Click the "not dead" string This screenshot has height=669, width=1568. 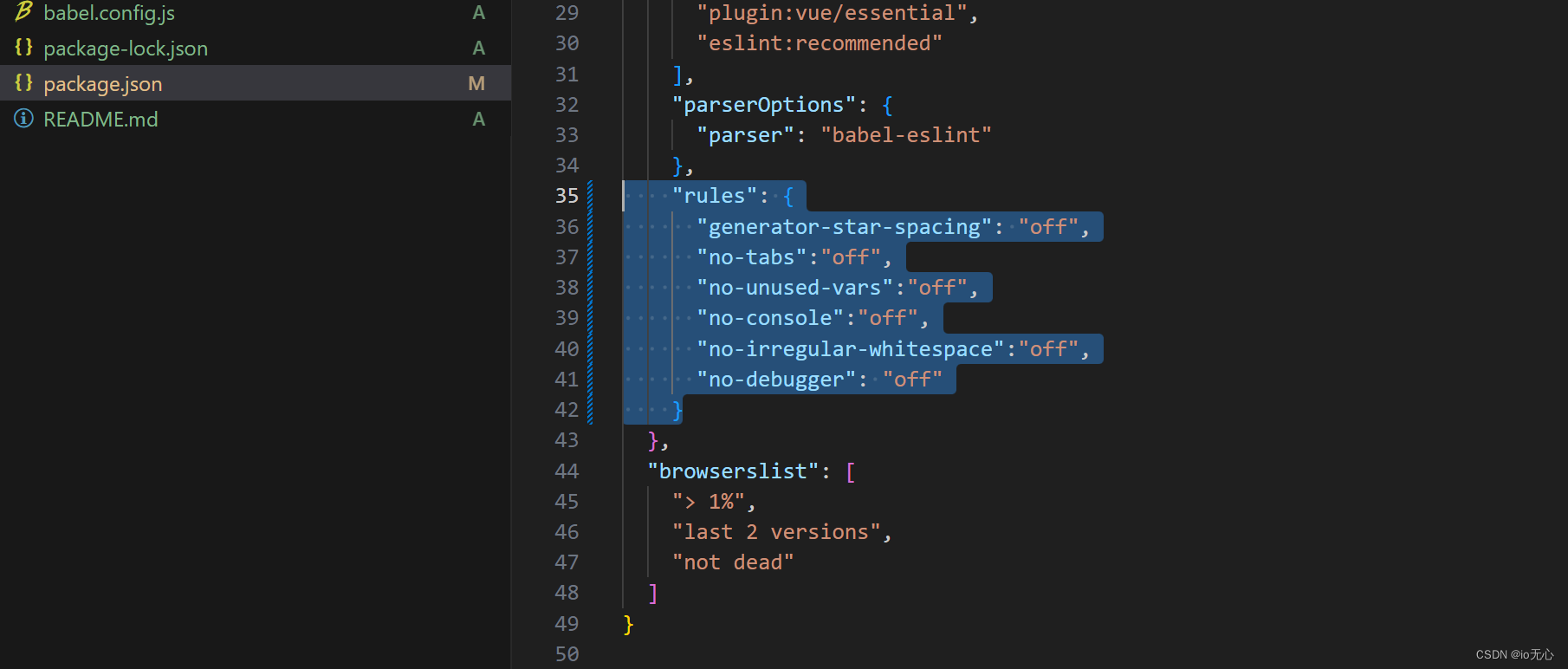(x=733, y=562)
